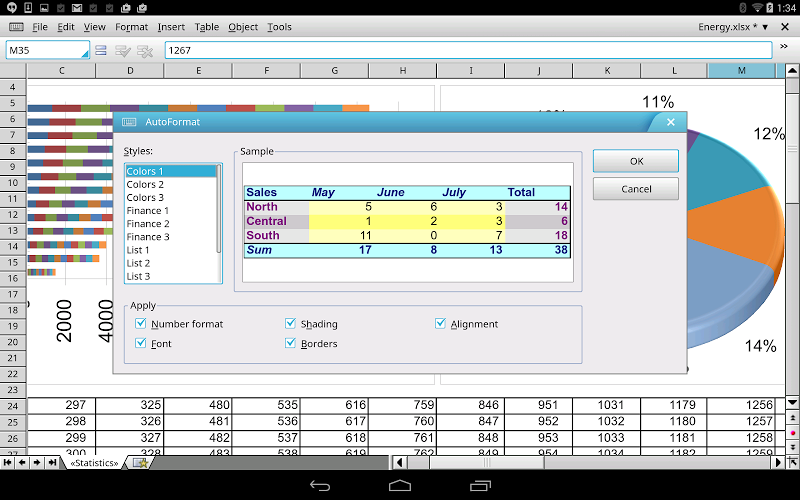The height and width of the screenshot is (500, 800).
Task: Close the Energy.xlsx document with X
Action: point(785,27)
